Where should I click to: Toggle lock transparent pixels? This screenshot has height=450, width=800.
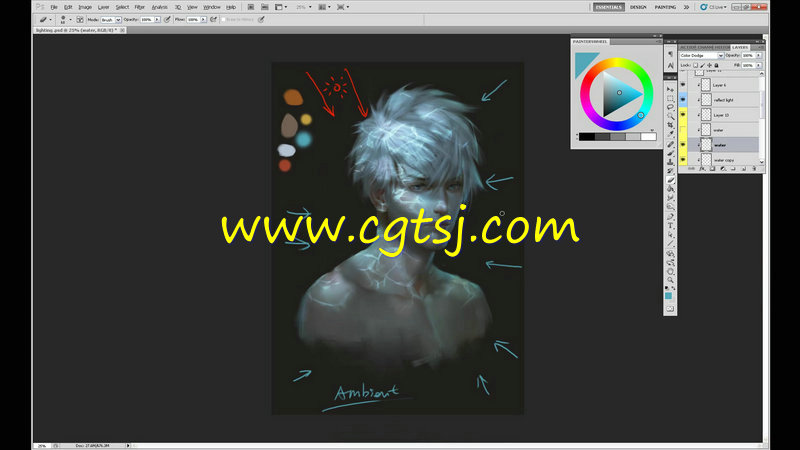pyautogui.click(x=695, y=65)
